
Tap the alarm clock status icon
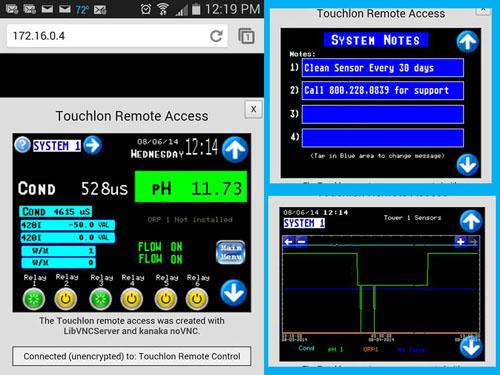click(x=146, y=9)
